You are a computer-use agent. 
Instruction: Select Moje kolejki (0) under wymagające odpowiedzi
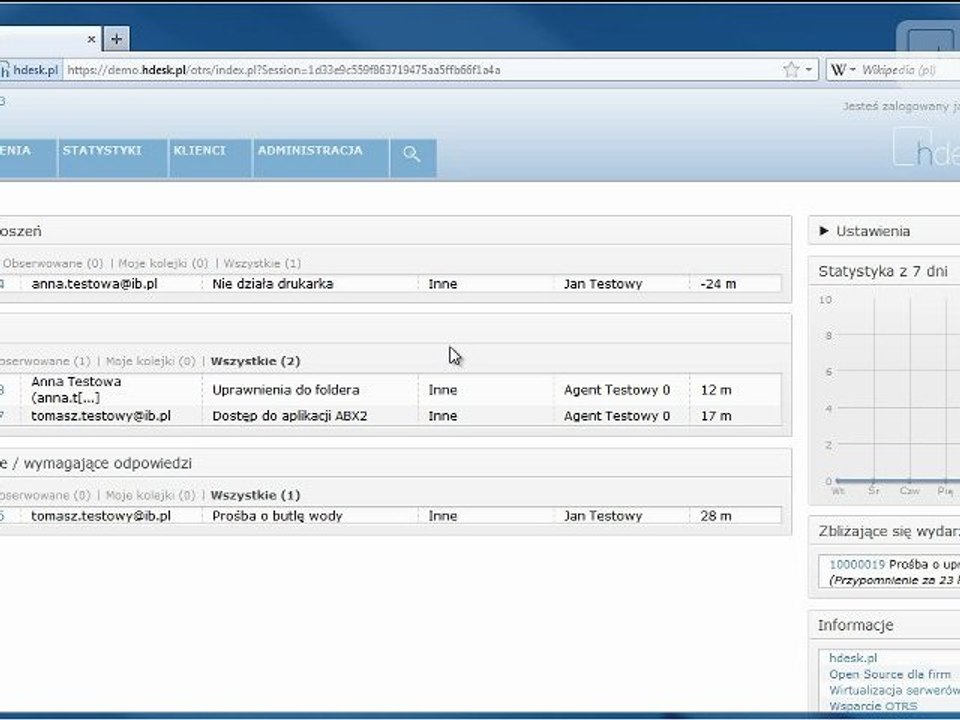click(x=151, y=495)
